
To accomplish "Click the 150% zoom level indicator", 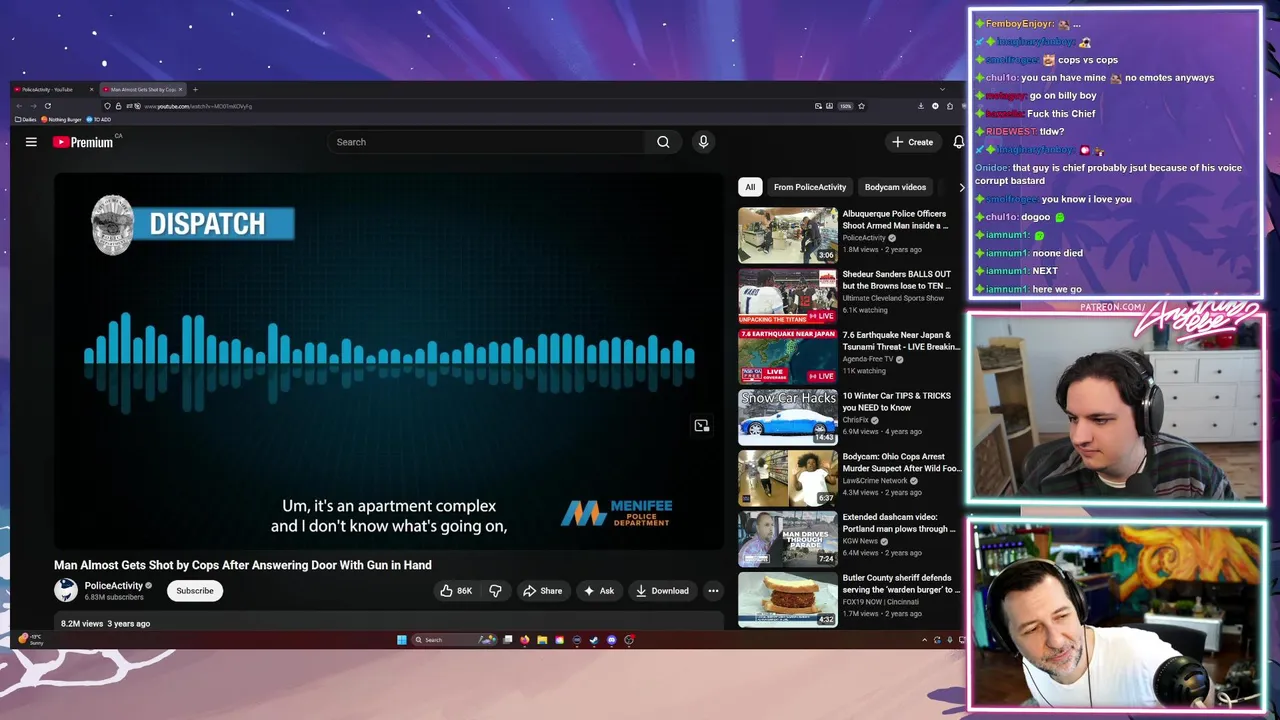I will 846,106.
